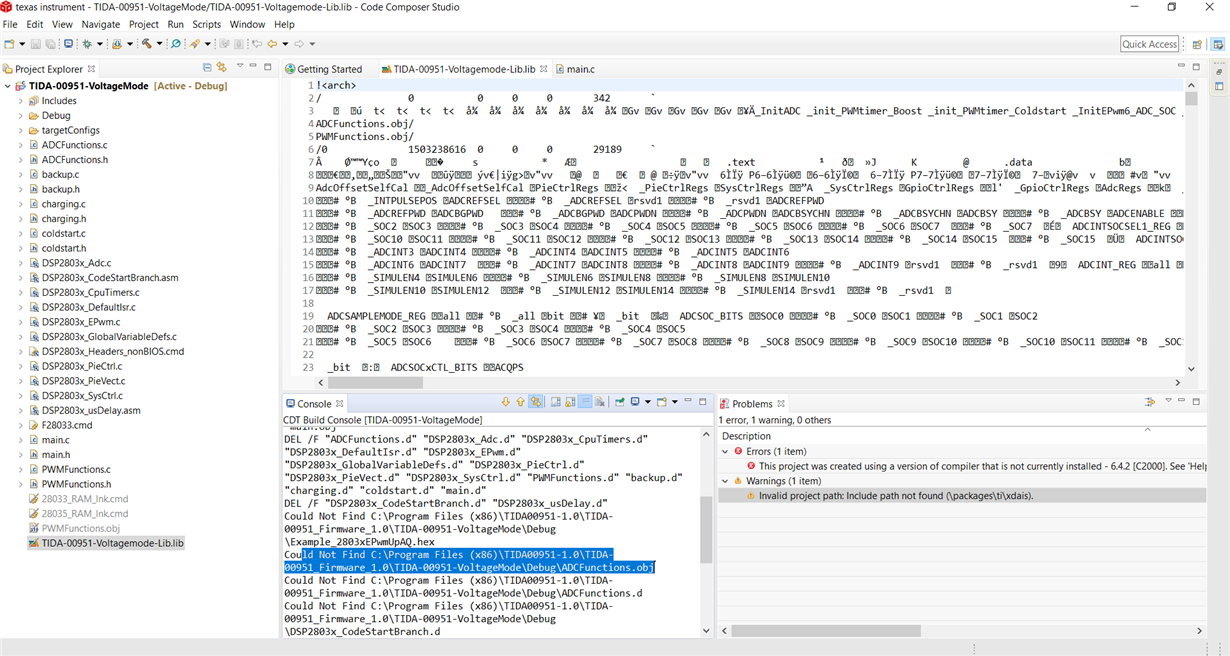Select the Problems tab
Screen dimensions: 1230x656
752,404
